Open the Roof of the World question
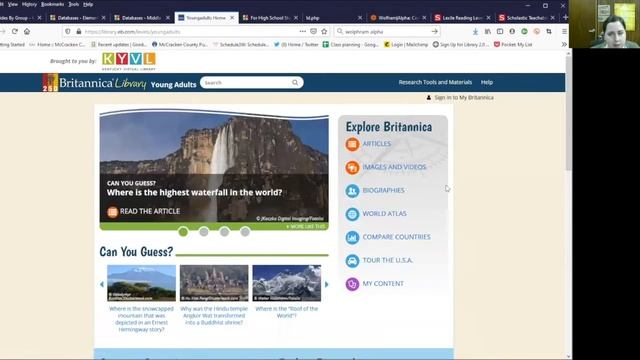 [x=287, y=312]
